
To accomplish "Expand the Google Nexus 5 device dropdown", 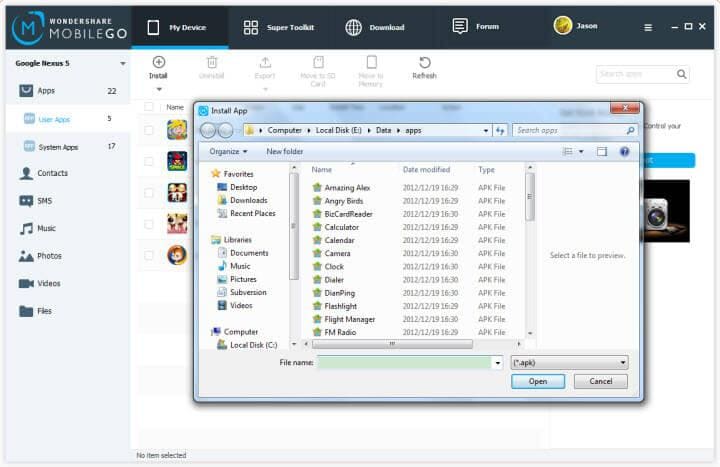I will [x=123, y=63].
